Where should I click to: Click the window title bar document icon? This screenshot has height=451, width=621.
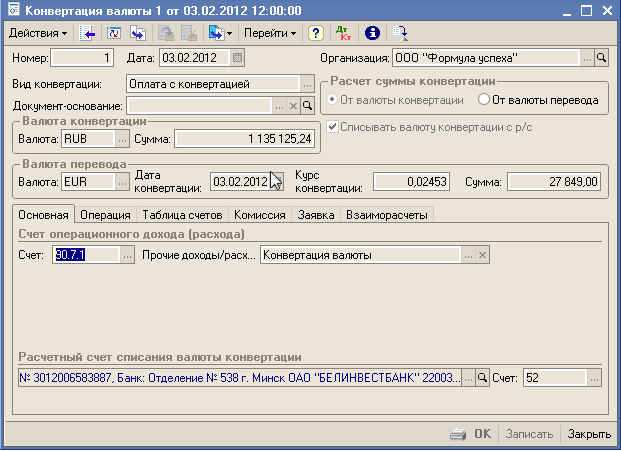(14, 10)
